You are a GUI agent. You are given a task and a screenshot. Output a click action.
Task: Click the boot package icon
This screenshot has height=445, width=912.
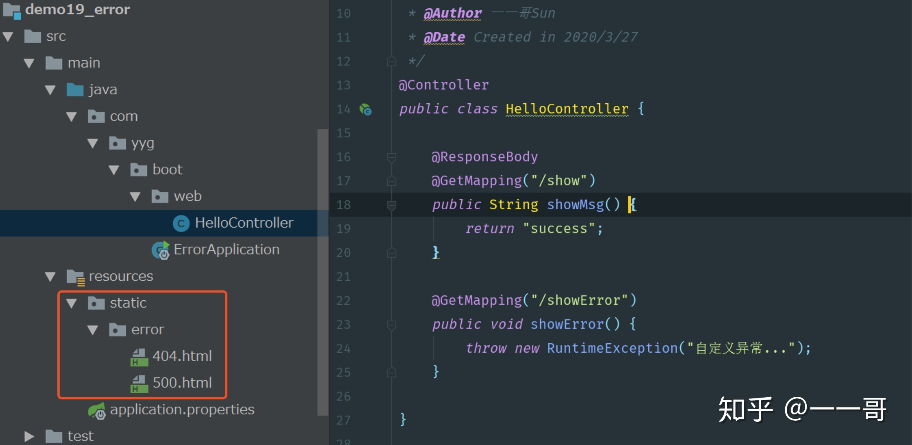click(x=139, y=169)
